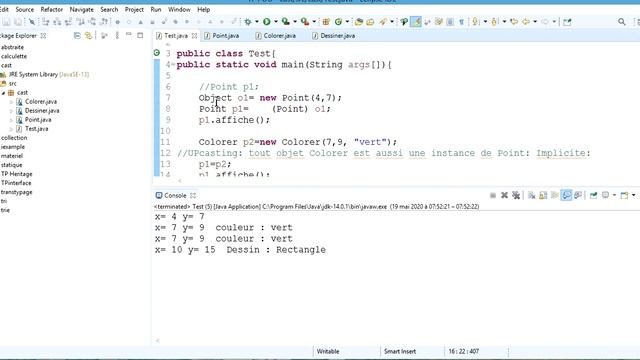Screen dimensions: 640x360
Task: Select the transtypage project
Action: click(17, 192)
